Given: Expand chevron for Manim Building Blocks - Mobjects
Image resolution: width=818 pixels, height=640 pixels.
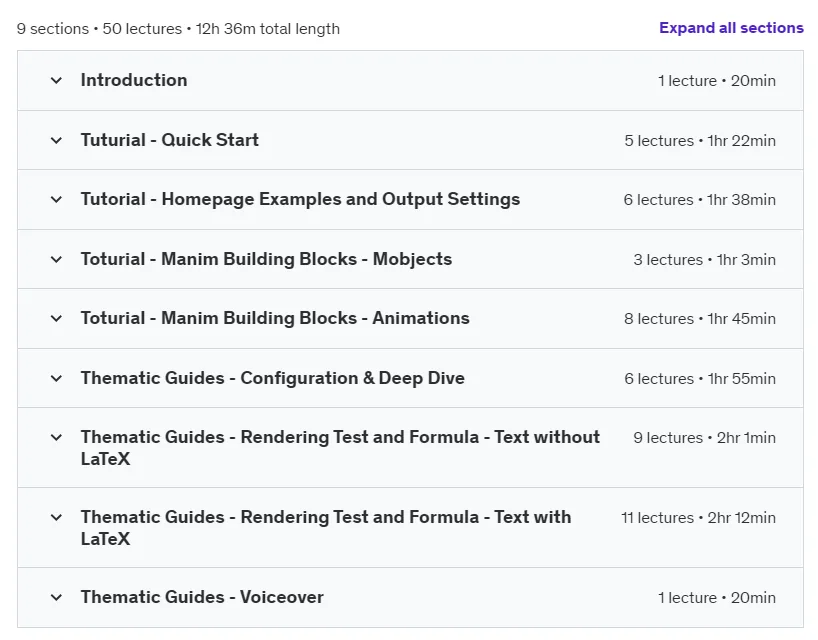Looking at the screenshot, I should (x=56, y=259).
